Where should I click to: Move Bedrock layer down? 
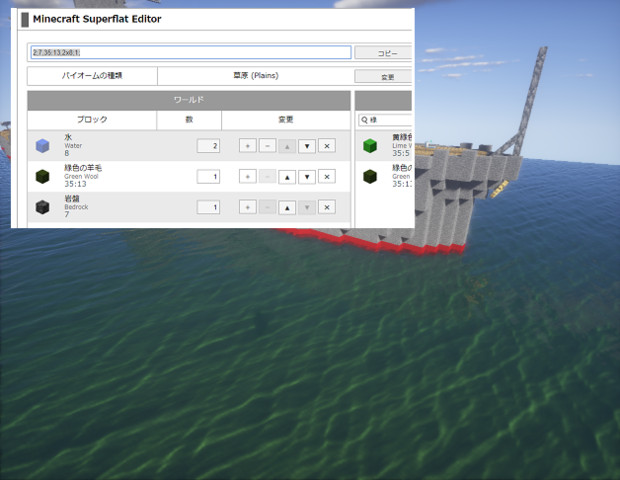307,208
